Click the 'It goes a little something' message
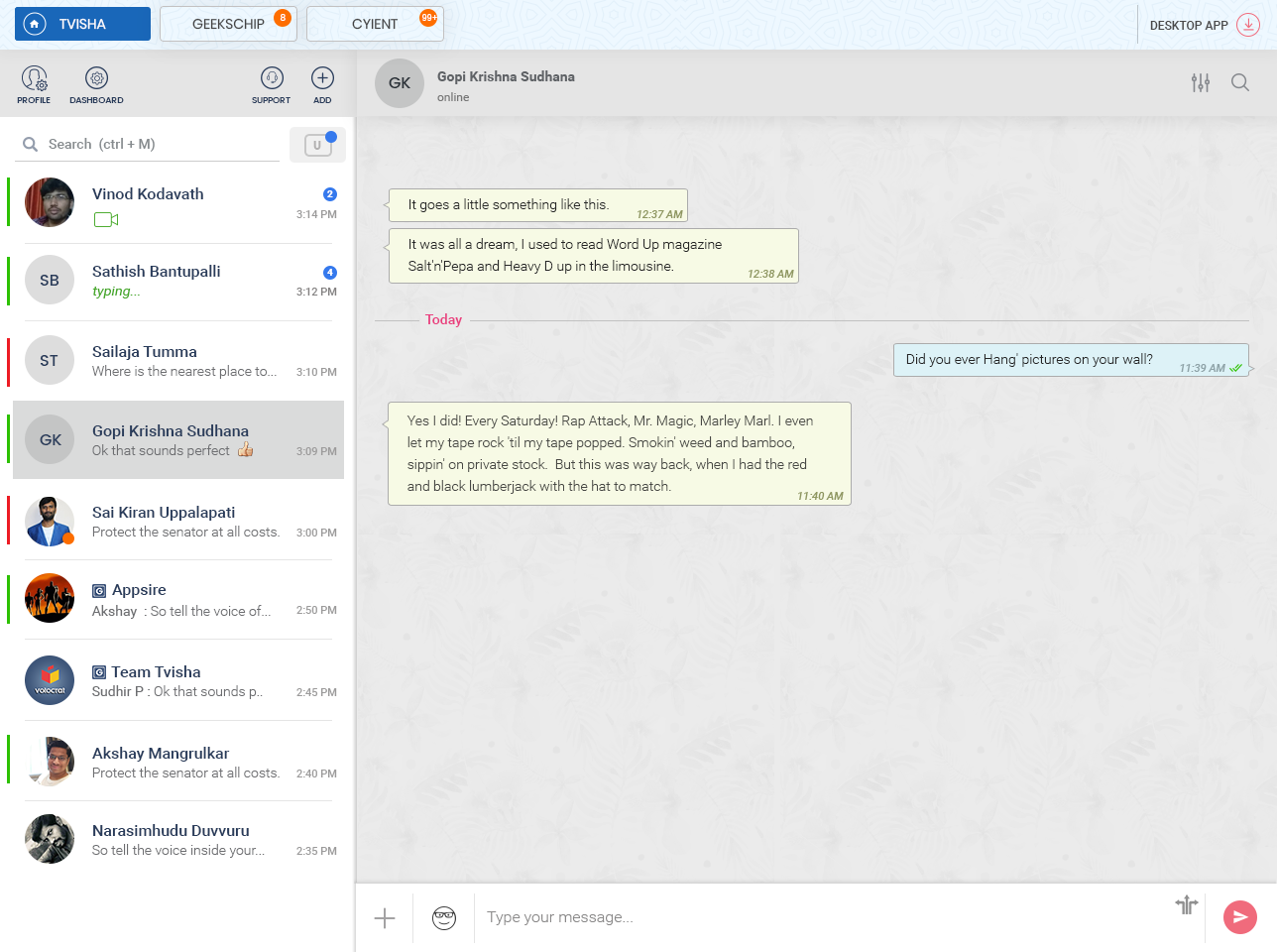Image resolution: width=1277 pixels, height=952 pixels. (x=538, y=205)
